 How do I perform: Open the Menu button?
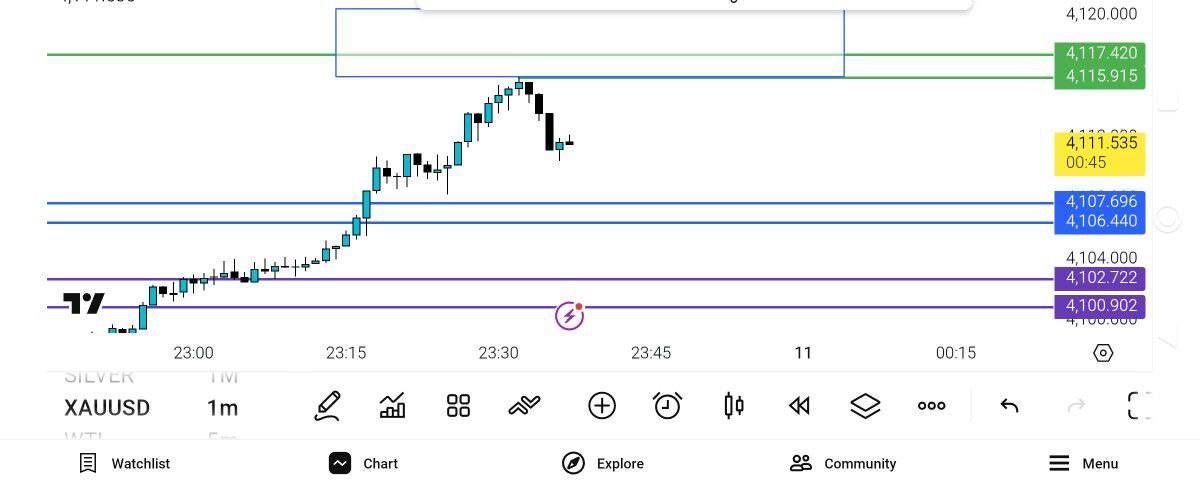point(1083,463)
